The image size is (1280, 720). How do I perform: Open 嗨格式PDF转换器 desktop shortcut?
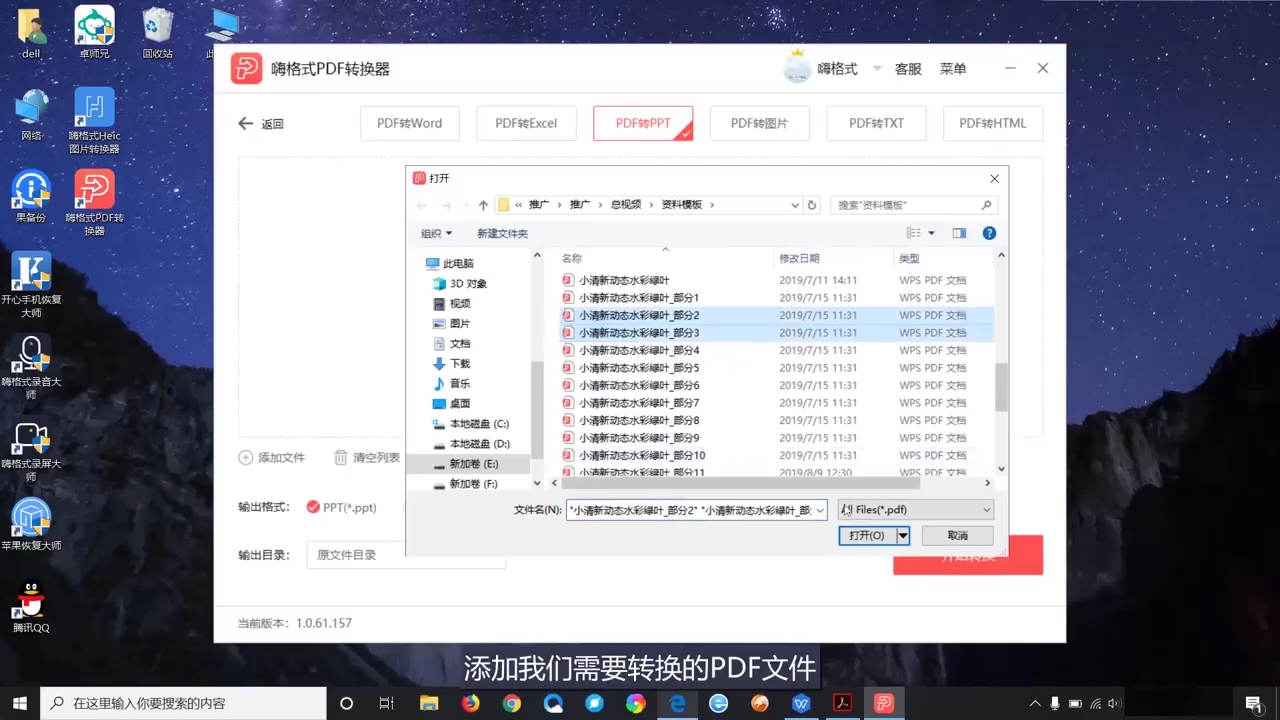point(94,203)
